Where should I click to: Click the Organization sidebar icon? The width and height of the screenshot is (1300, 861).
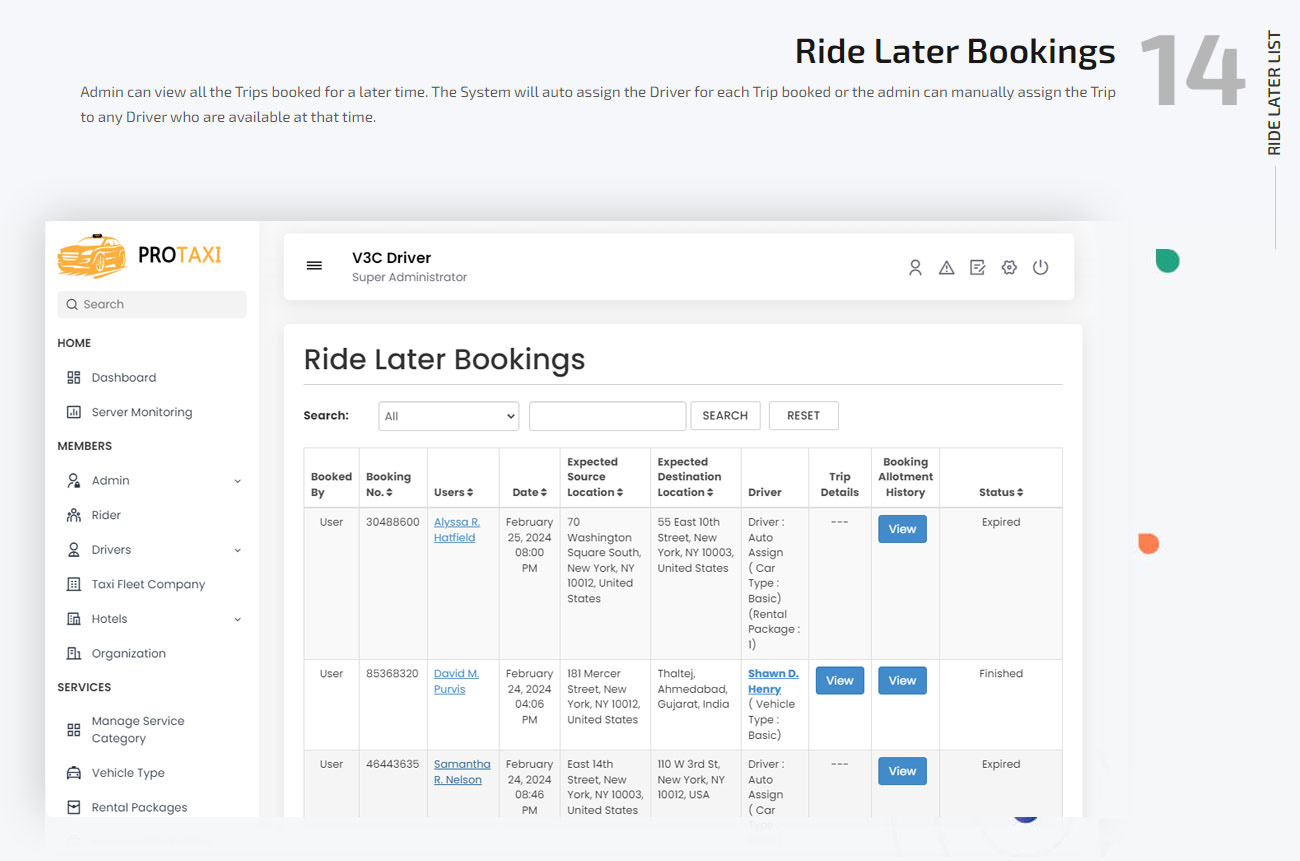[72, 652]
